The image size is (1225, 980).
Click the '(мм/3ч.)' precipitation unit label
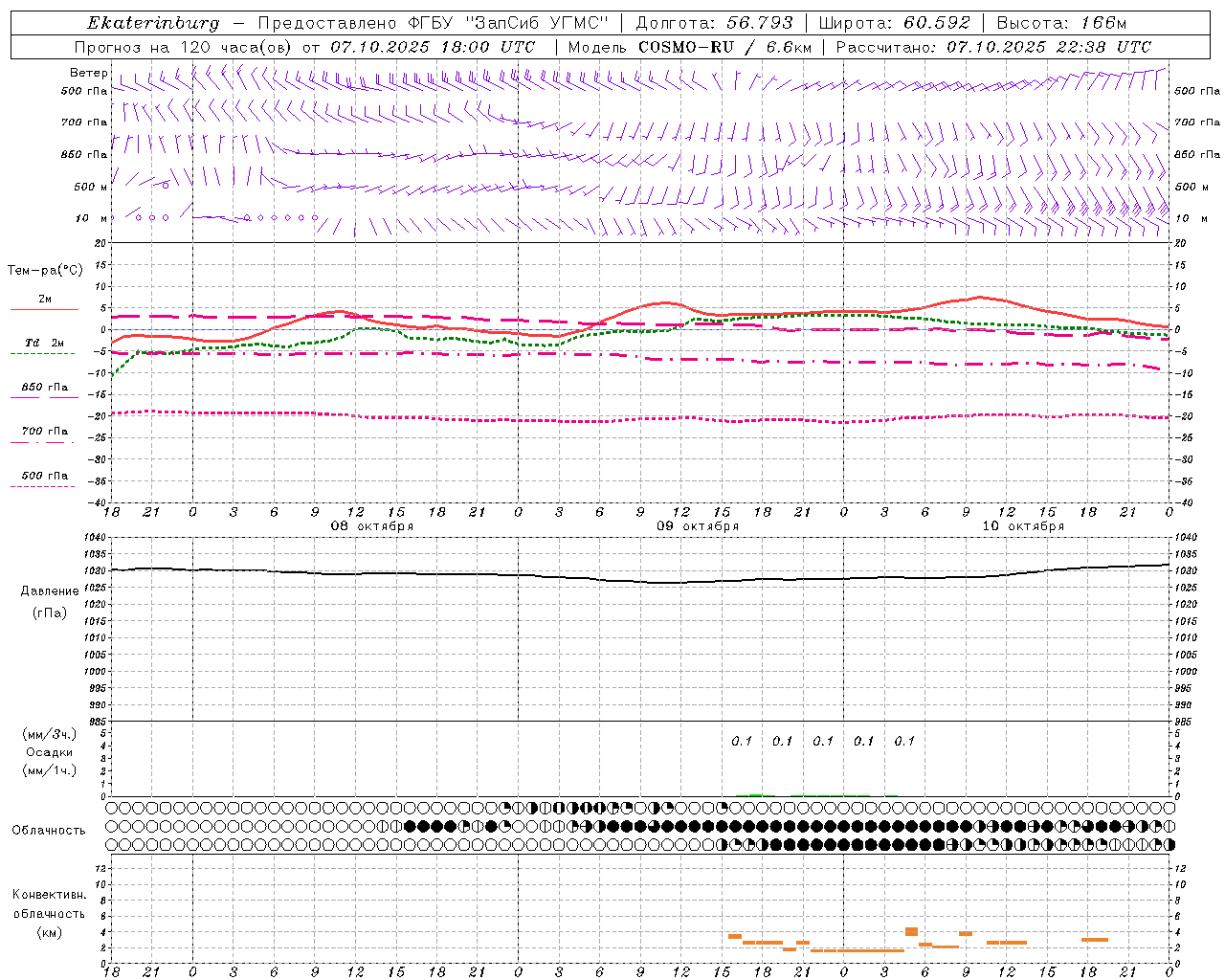[50, 734]
